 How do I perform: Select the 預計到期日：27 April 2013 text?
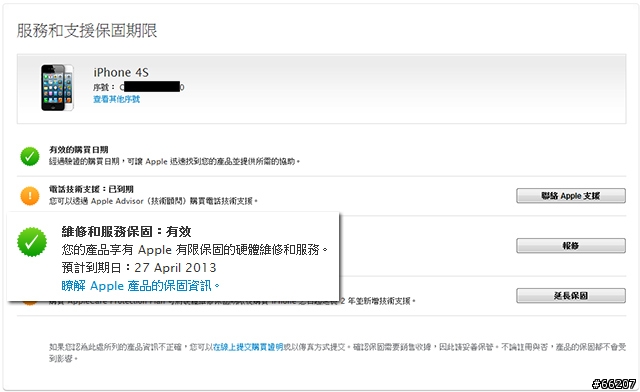point(139,267)
